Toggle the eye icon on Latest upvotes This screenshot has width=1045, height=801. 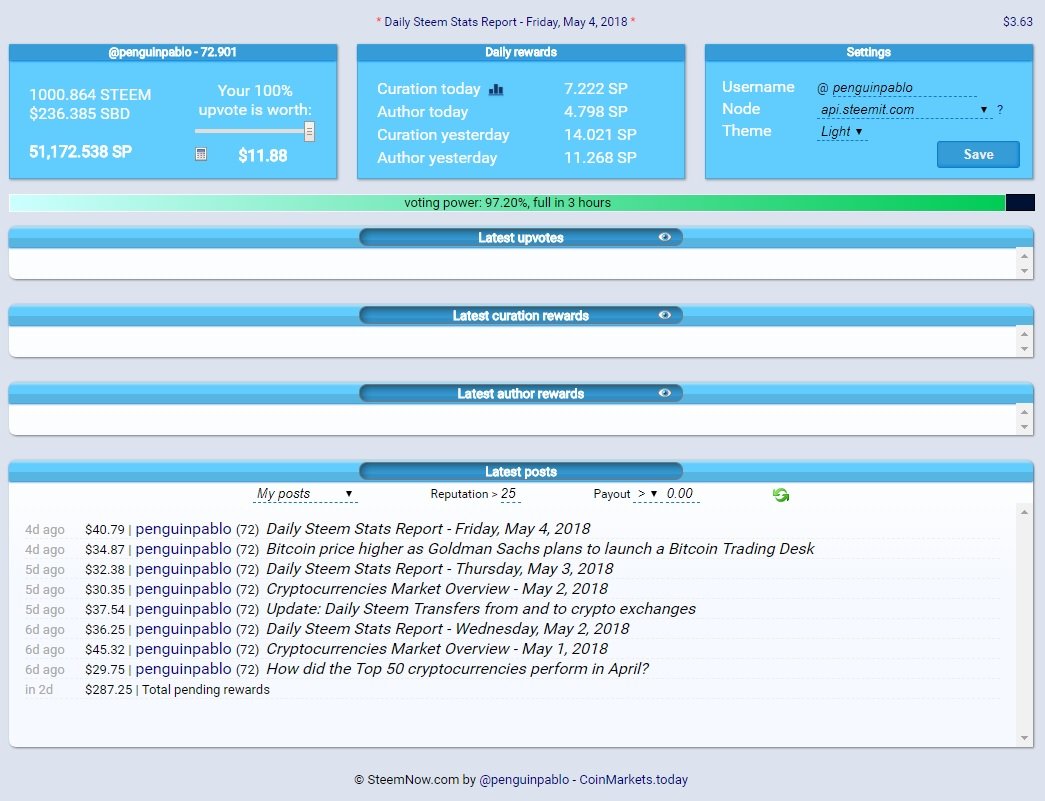coord(664,237)
